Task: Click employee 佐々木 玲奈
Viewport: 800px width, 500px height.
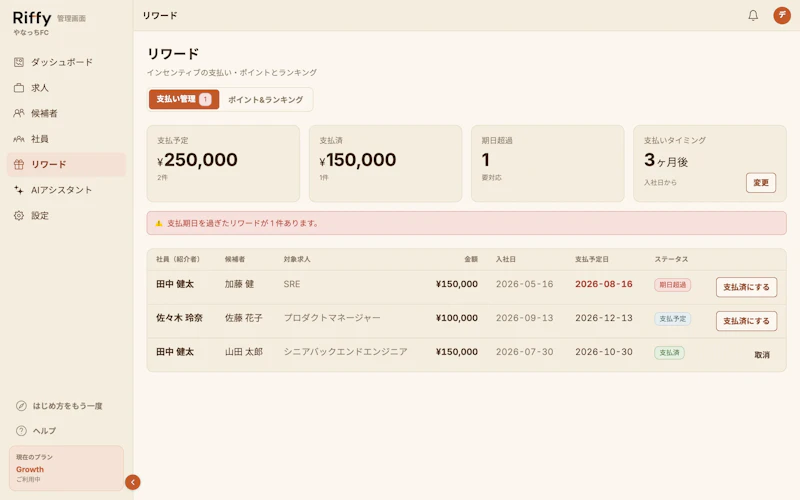Action: tap(179, 318)
